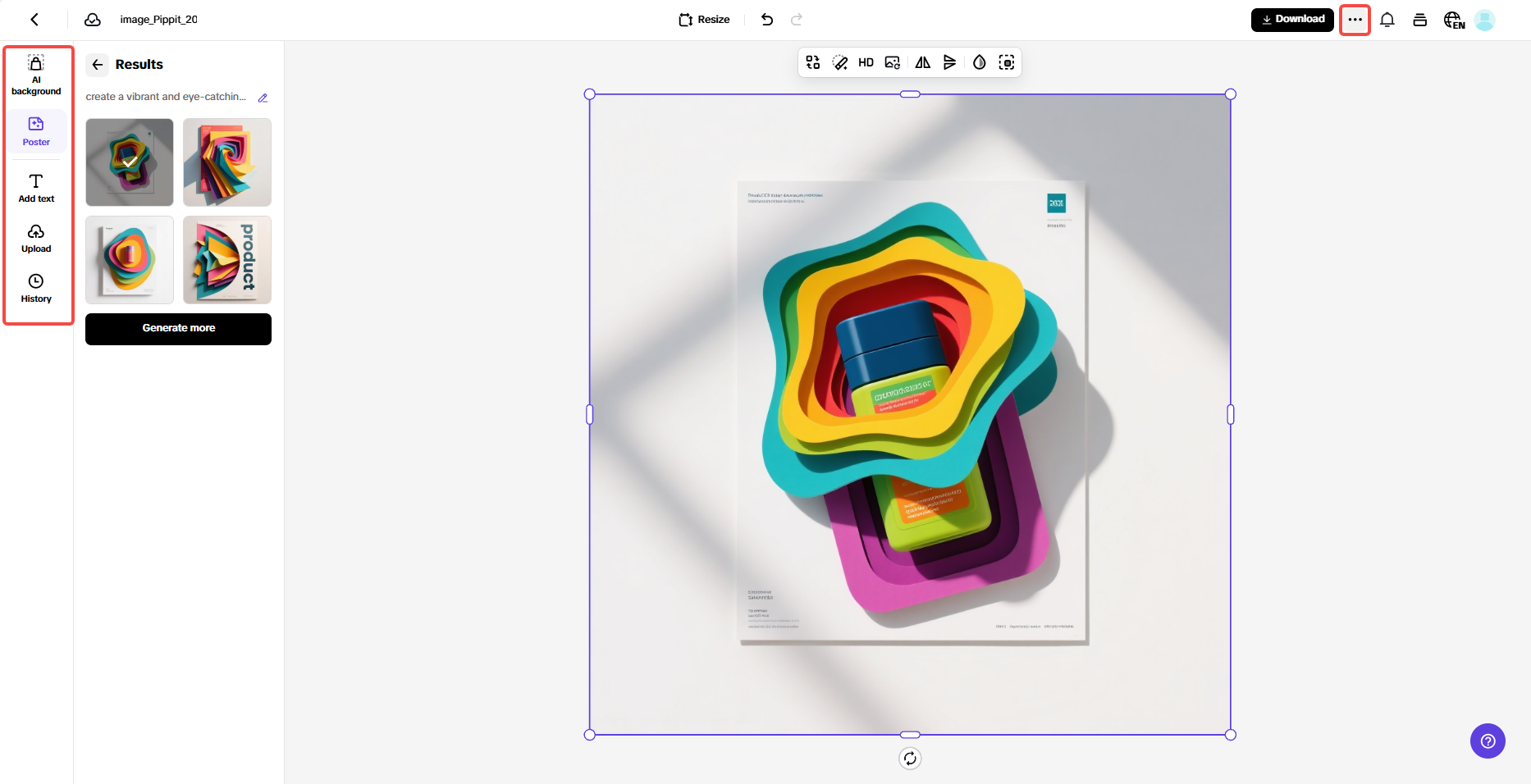
Task: Regenerate using the circular arrow below canvas
Action: point(909,759)
